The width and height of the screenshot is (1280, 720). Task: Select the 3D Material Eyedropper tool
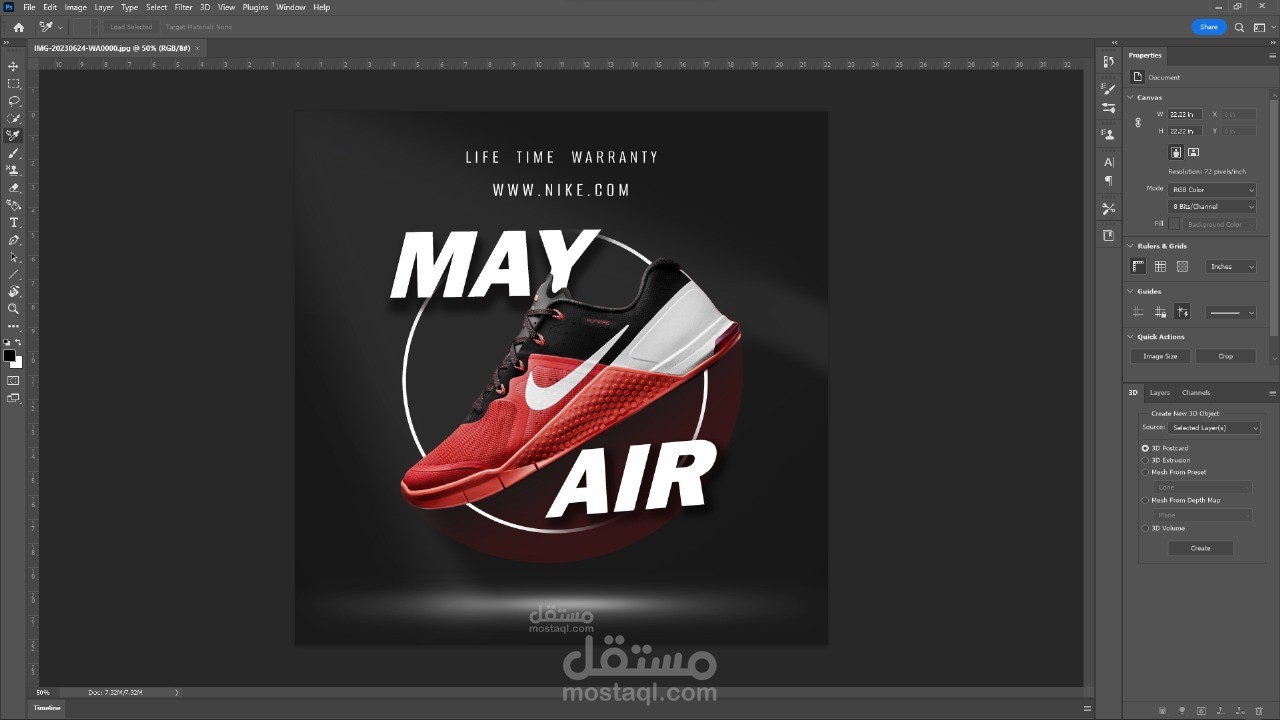click(13, 135)
